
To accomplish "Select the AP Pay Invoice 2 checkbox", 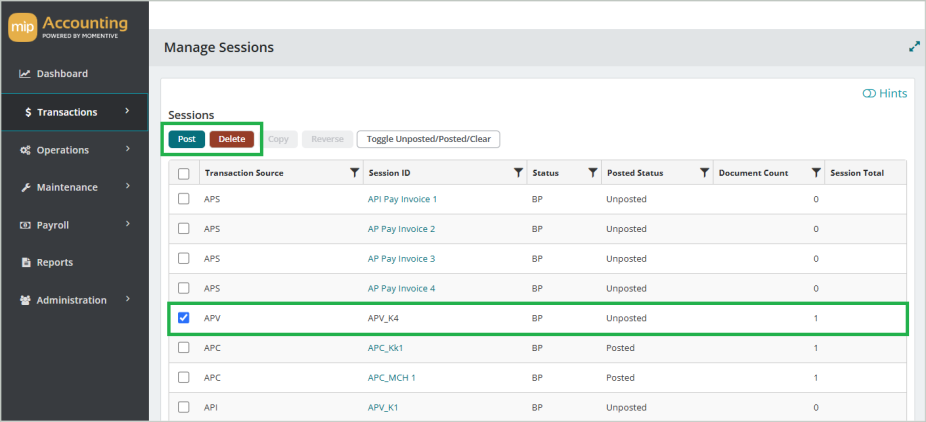I will pyautogui.click(x=184, y=228).
